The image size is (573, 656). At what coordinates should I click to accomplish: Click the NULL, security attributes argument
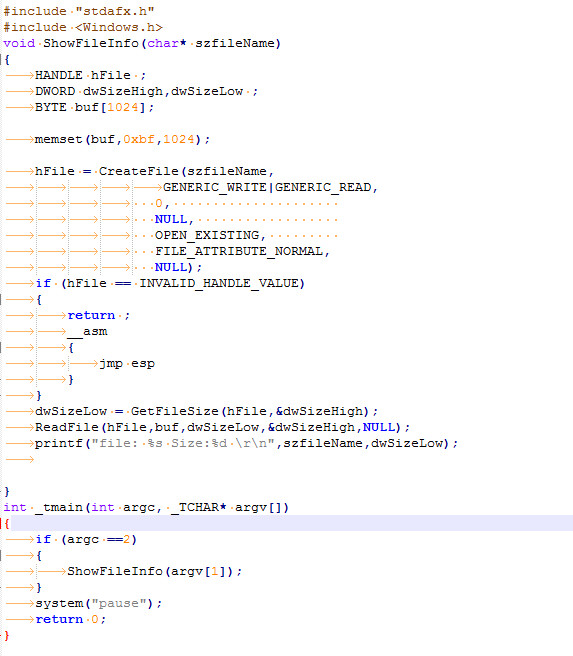pyautogui.click(x=174, y=219)
